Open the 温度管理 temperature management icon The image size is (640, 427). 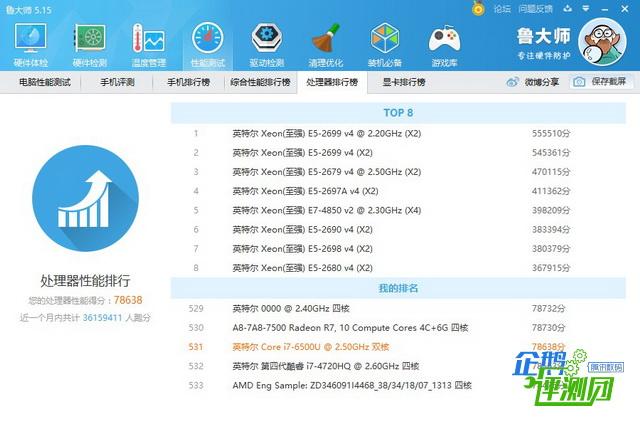(x=149, y=45)
